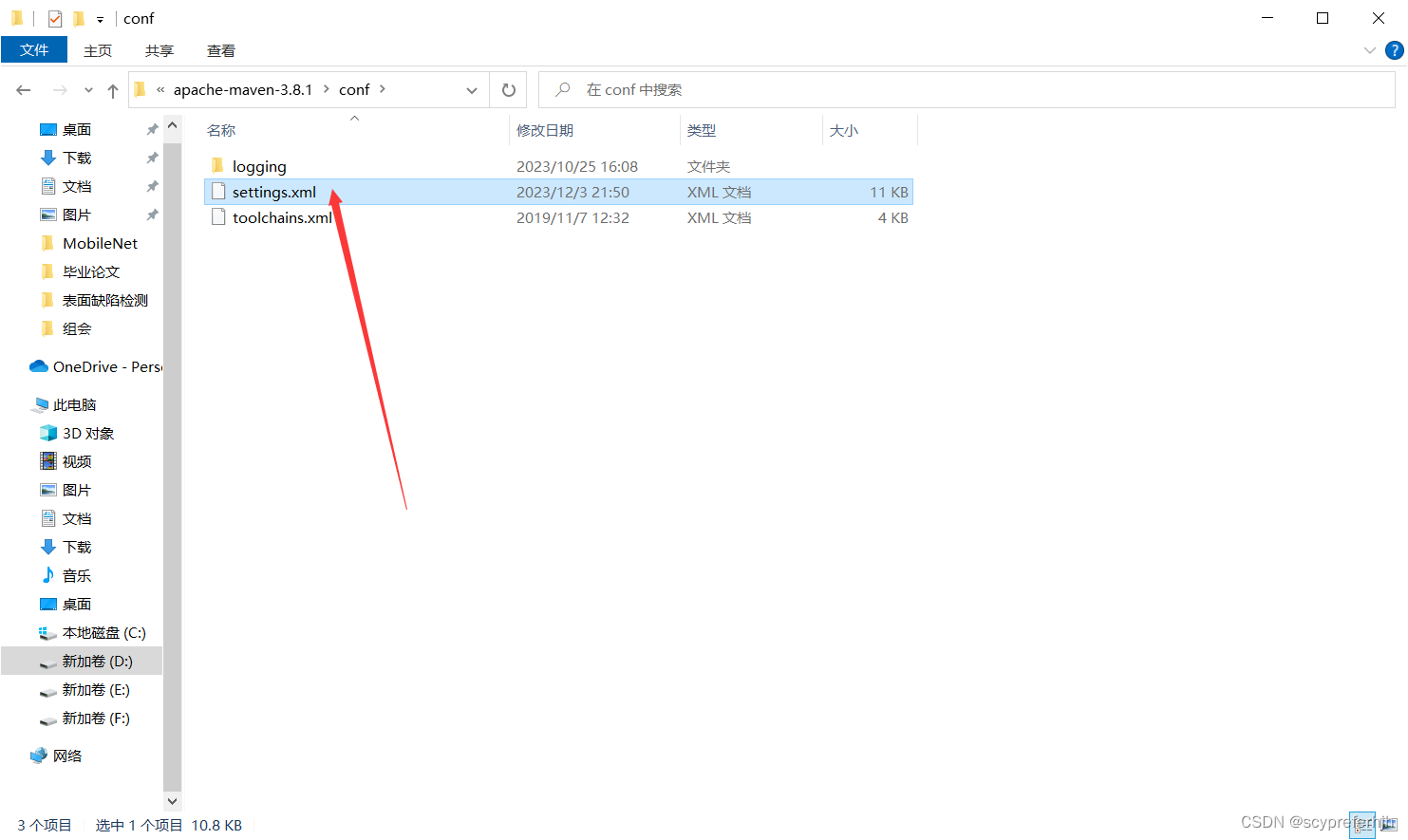Open the 组会 folder in sidebar
Image resolution: width=1408 pixels, height=840 pixels.
coord(77,329)
